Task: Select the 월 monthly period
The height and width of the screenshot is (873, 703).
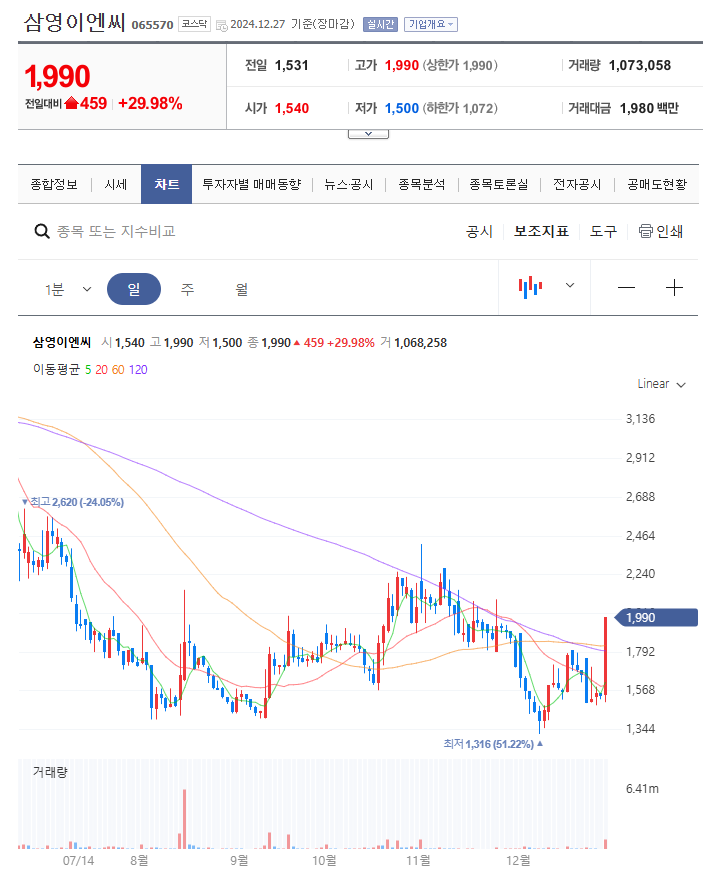Action: coord(241,289)
